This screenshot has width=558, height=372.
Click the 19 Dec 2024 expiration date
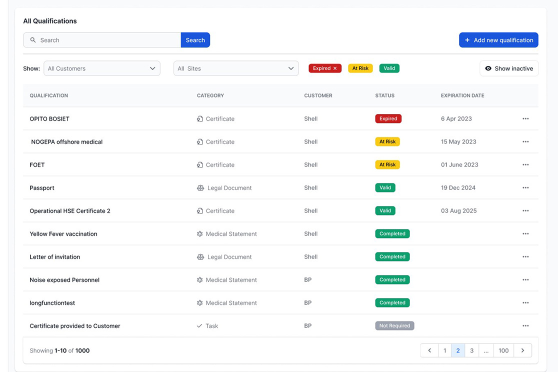[x=458, y=188]
